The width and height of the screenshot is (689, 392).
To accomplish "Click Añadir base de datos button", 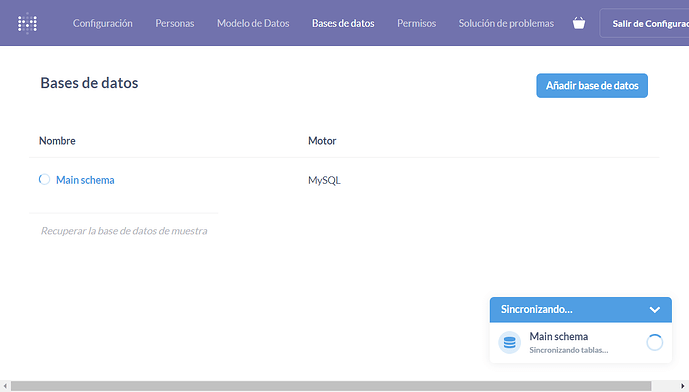I will tap(592, 85).
